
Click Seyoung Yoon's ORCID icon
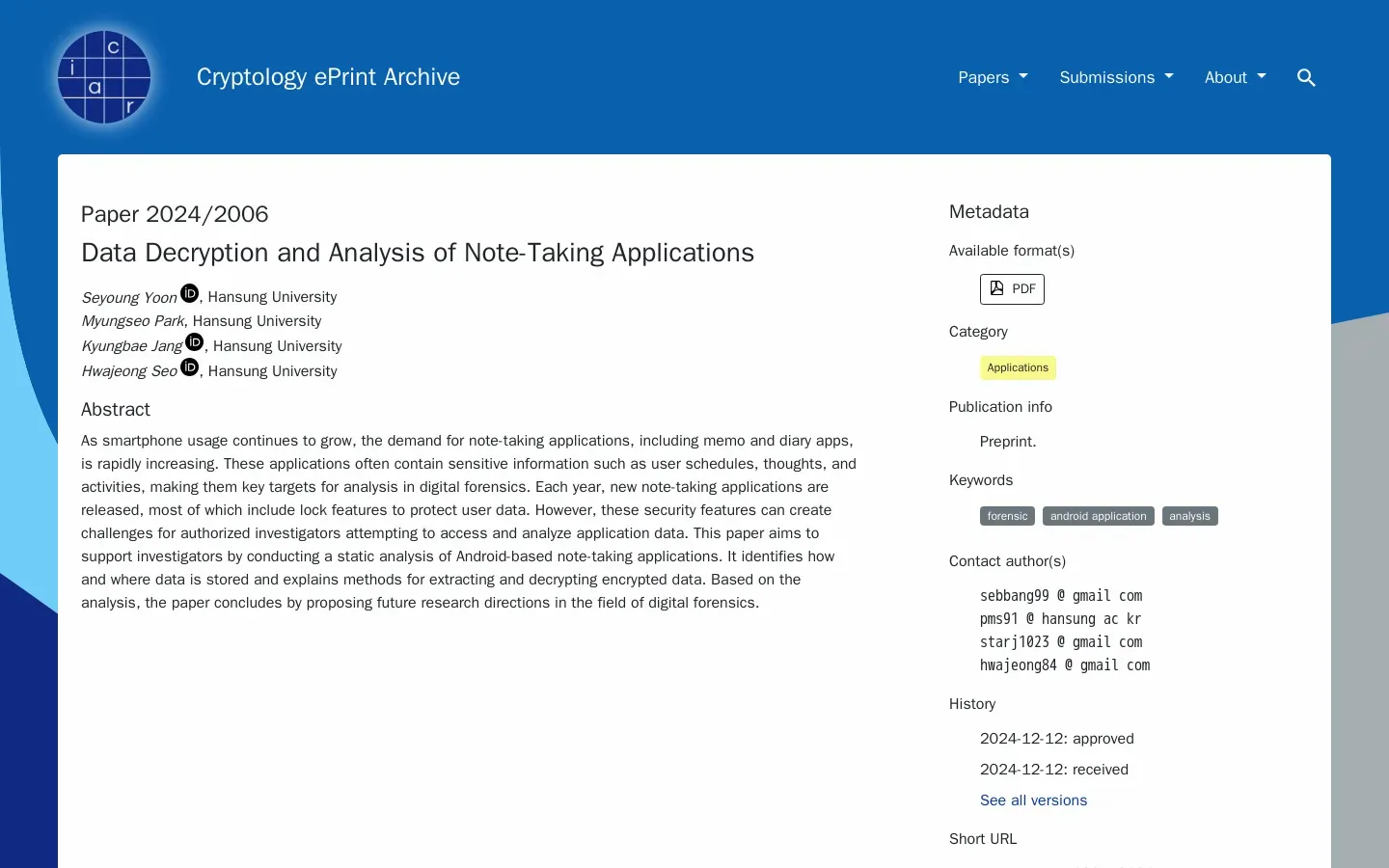tap(190, 294)
